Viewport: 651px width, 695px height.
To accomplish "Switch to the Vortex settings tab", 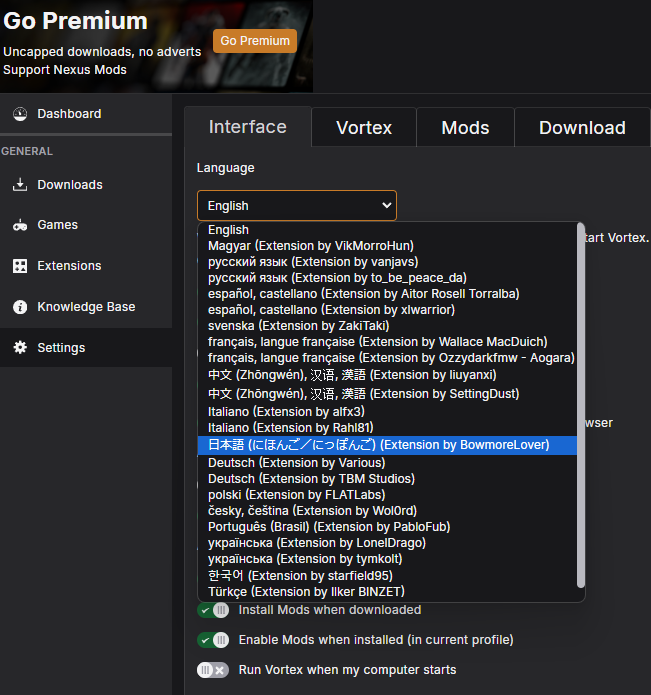I will (x=364, y=128).
